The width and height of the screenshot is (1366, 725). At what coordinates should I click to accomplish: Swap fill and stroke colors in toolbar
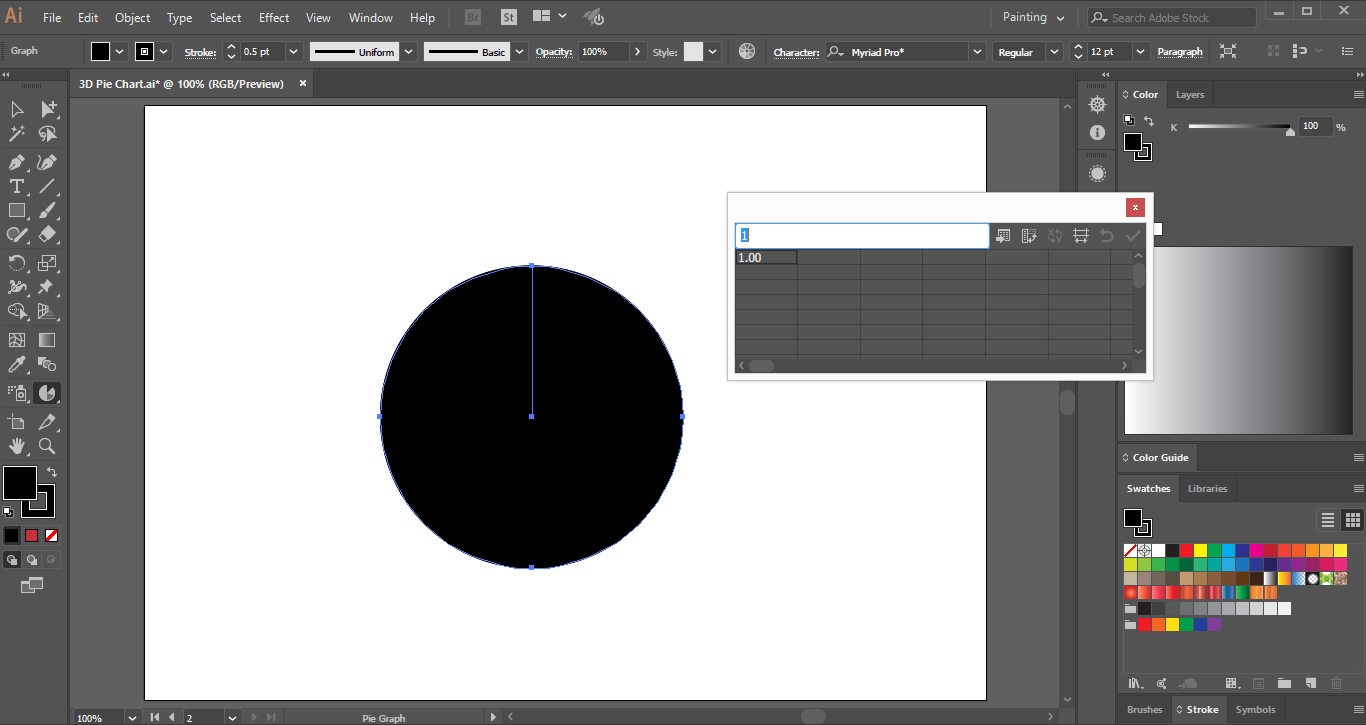click(x=51, y=472)
